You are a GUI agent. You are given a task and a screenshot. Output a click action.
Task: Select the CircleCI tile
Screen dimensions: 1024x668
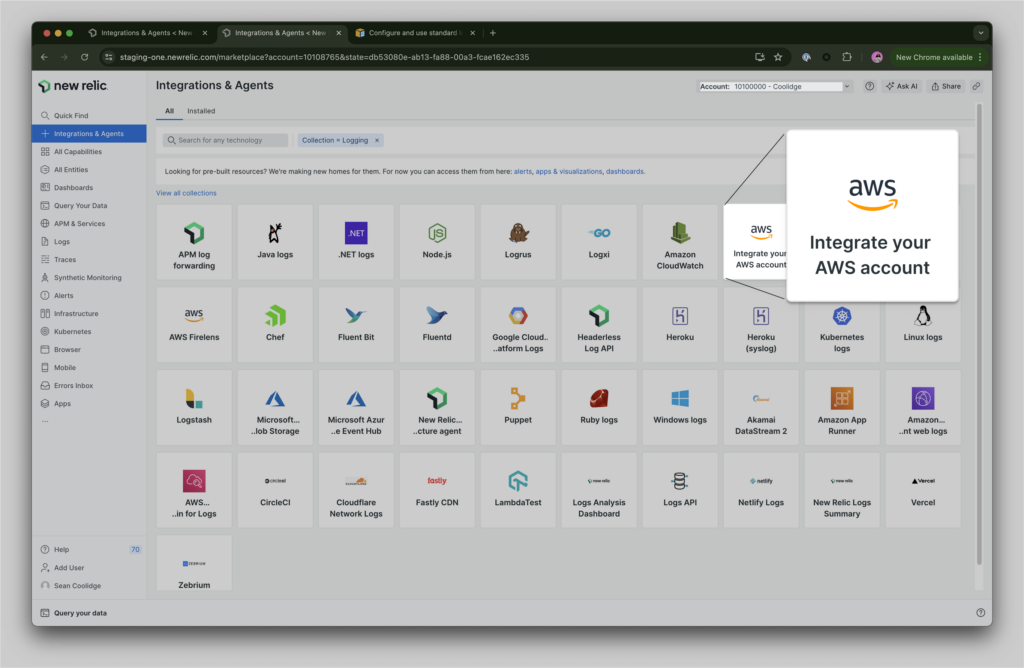click(x=275, y=490)
